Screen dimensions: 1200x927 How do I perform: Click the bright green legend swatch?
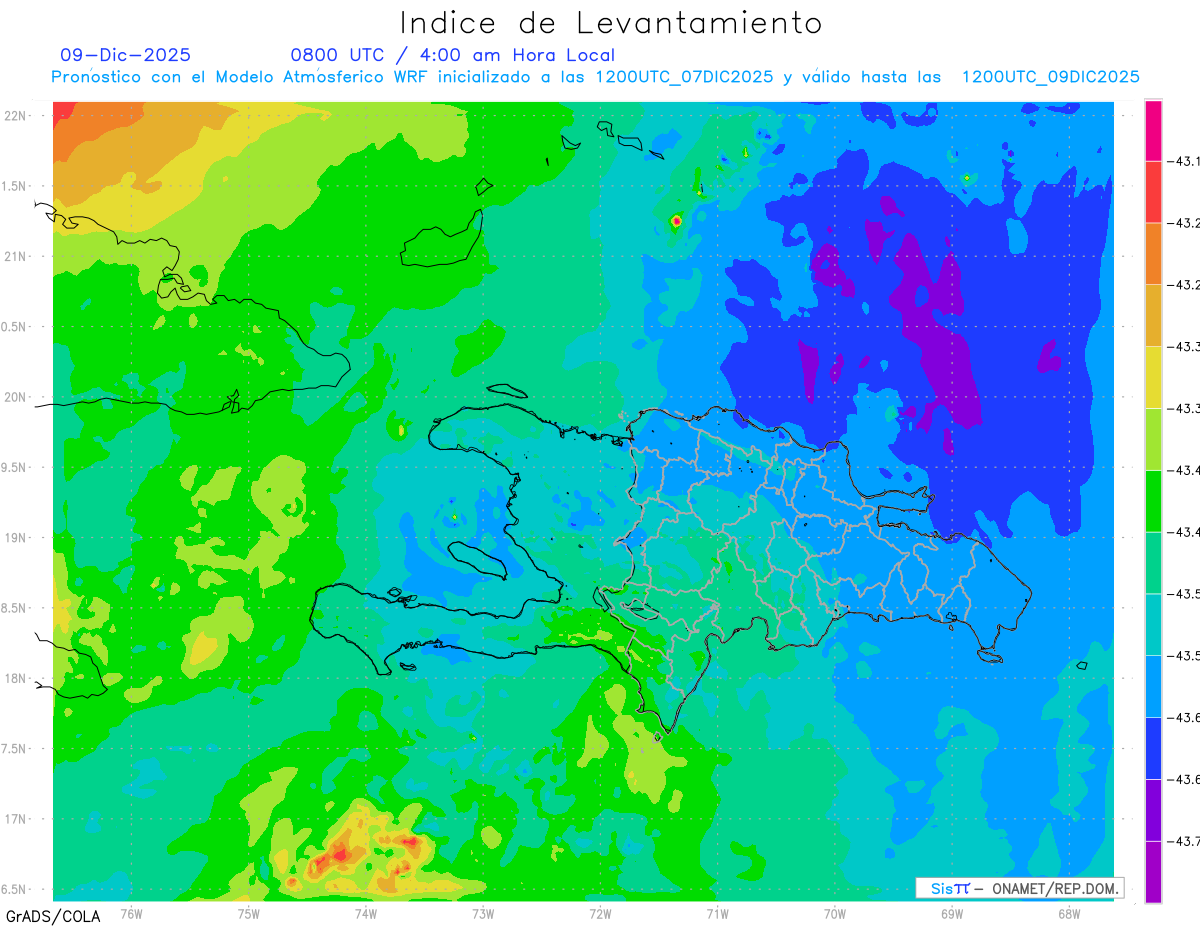(x=1153, y=501)
